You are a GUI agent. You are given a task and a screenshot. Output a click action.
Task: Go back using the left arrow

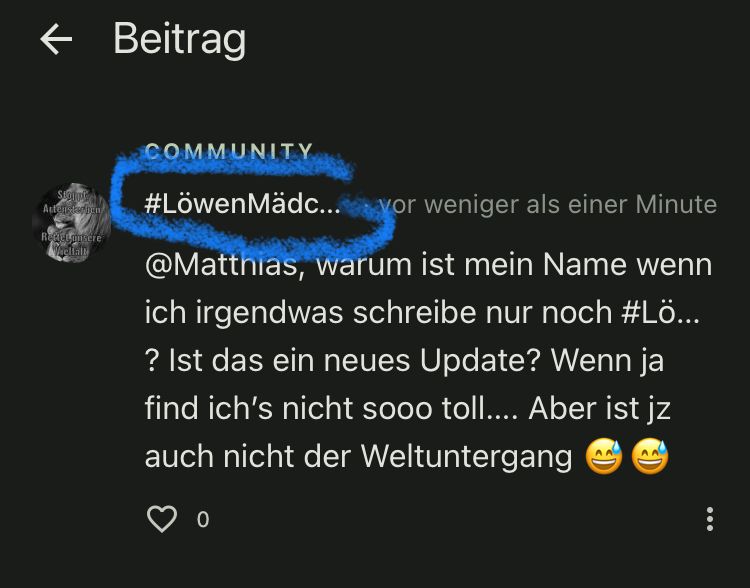point(56,39)
